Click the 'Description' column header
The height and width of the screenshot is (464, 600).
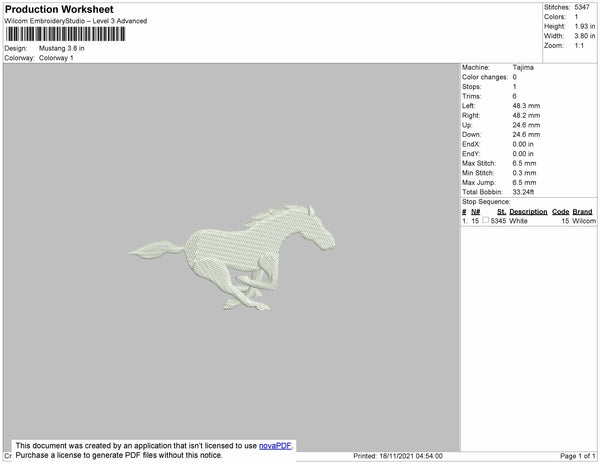click(528, 212)
